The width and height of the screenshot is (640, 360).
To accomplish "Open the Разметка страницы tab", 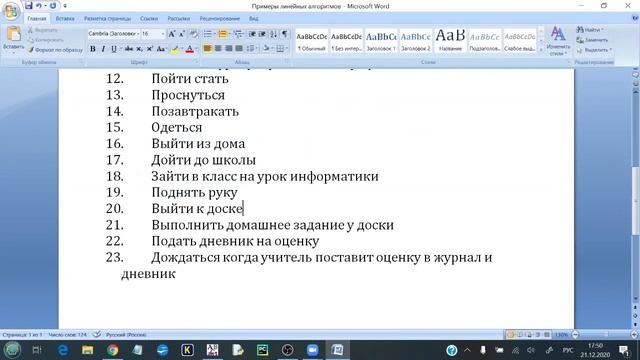I will pyautogui.click(x=108, y=18).
